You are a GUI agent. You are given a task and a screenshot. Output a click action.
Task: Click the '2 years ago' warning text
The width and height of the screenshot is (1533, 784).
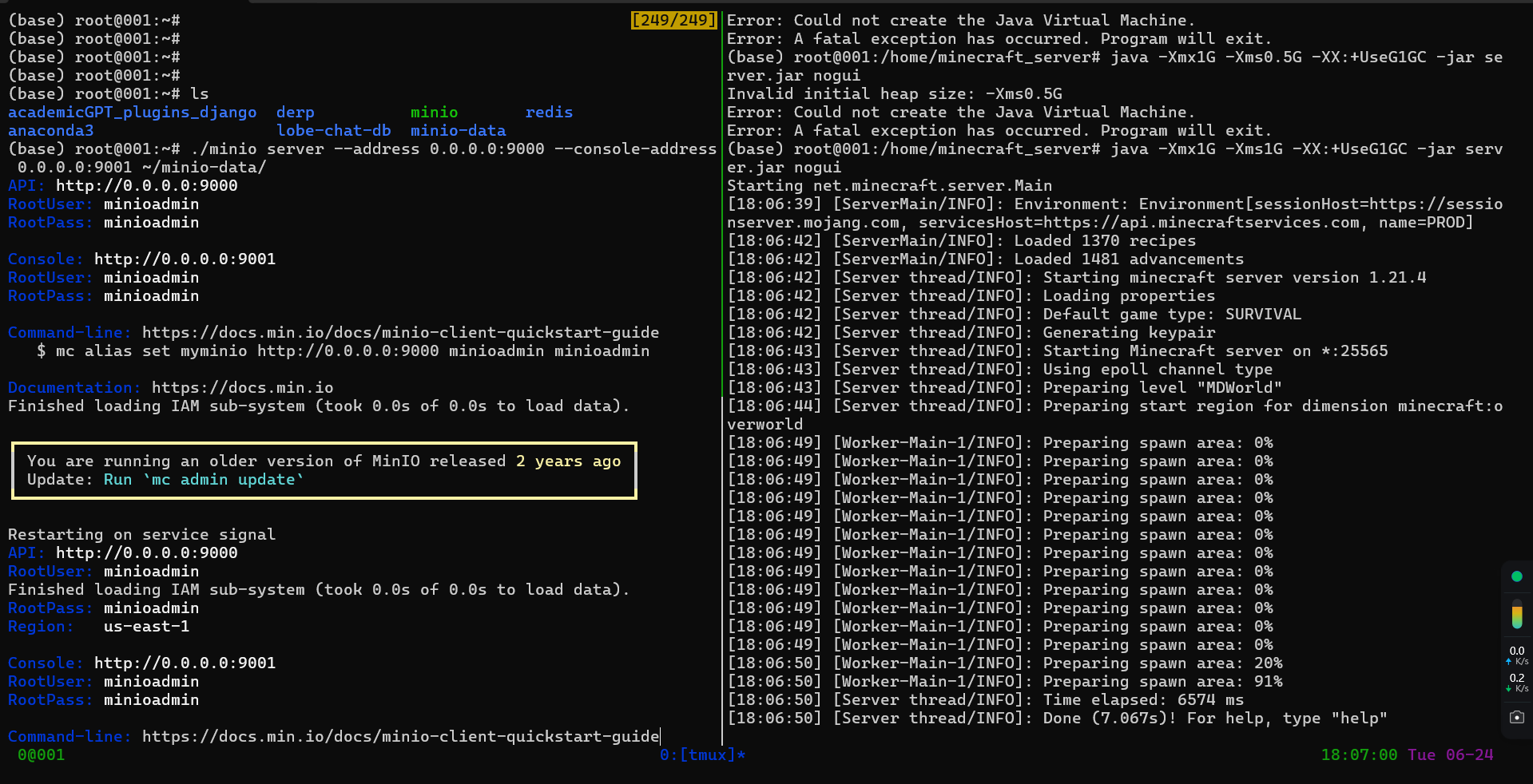(x=568, y=461)
